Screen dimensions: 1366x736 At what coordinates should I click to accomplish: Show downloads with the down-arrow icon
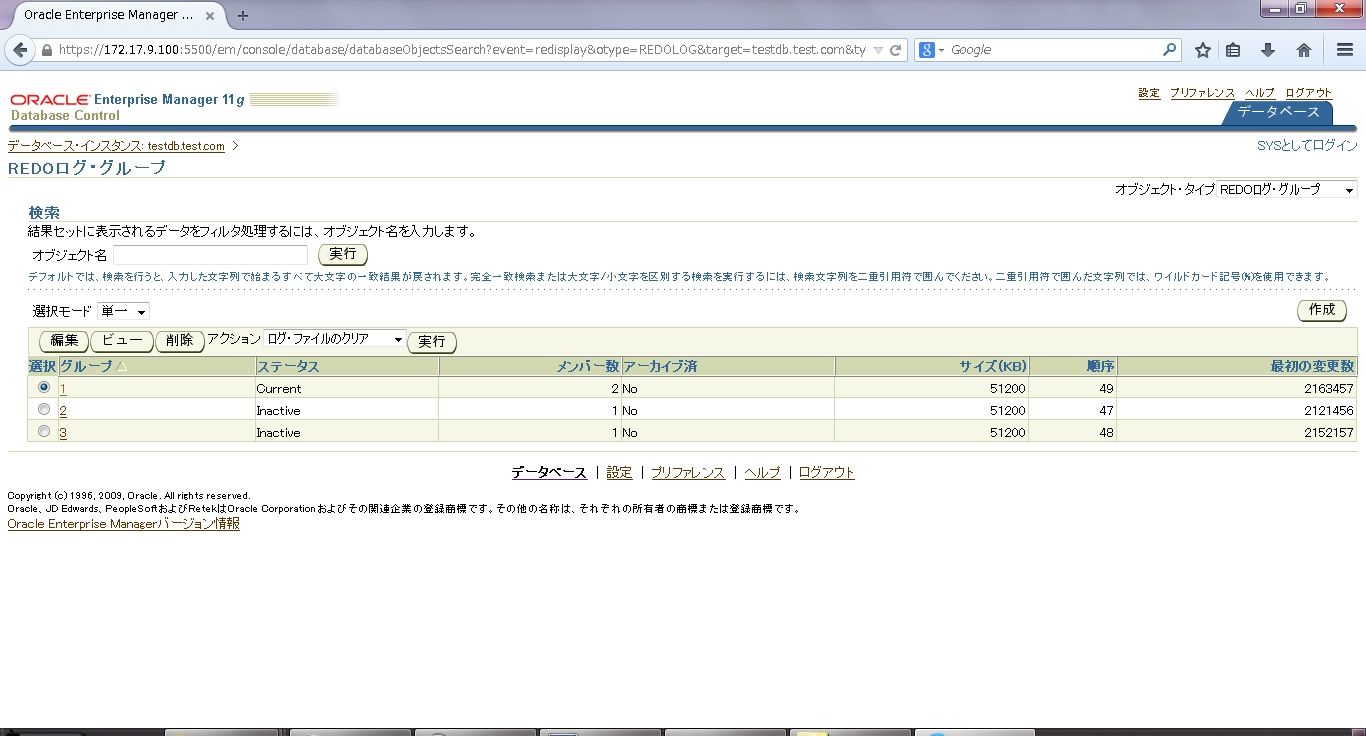coord(1268,50)
